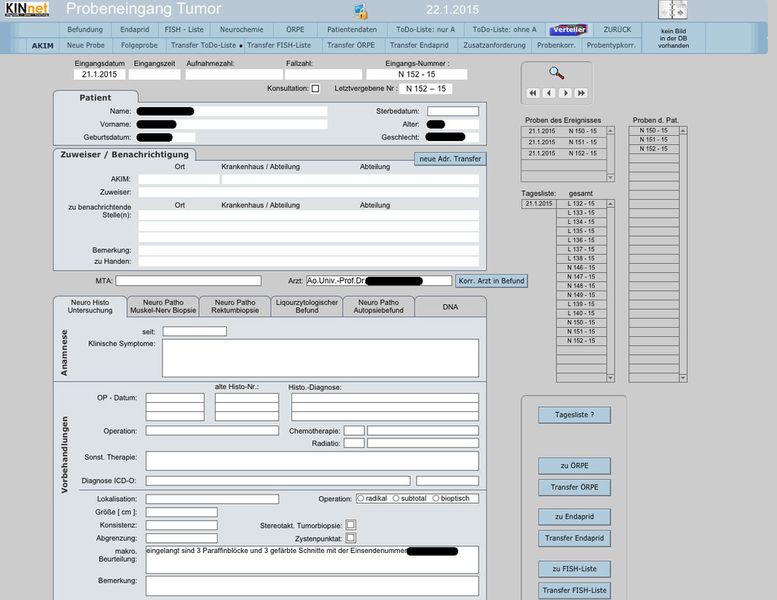Select L 137 - 15 in Tagesliste
The width and height of the screenshot is (777, 600).
tap(581, 249)
